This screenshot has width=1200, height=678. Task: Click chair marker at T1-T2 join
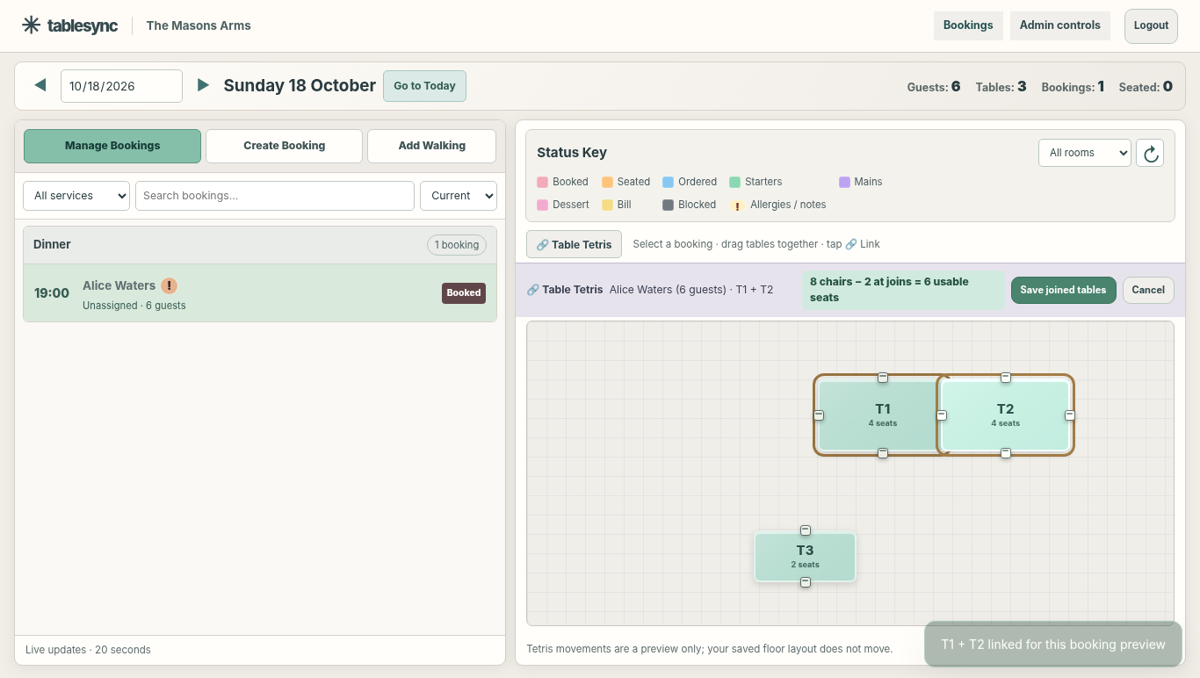942,415
